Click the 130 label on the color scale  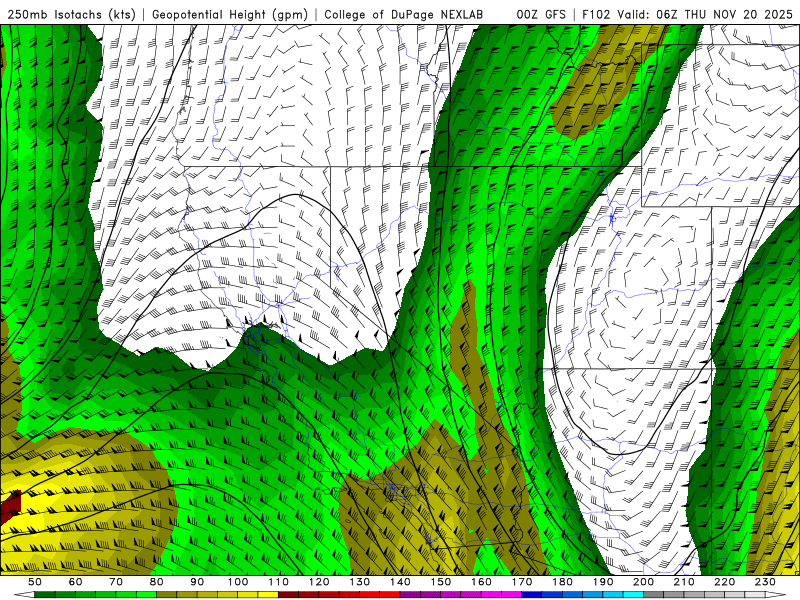[359, 582]
